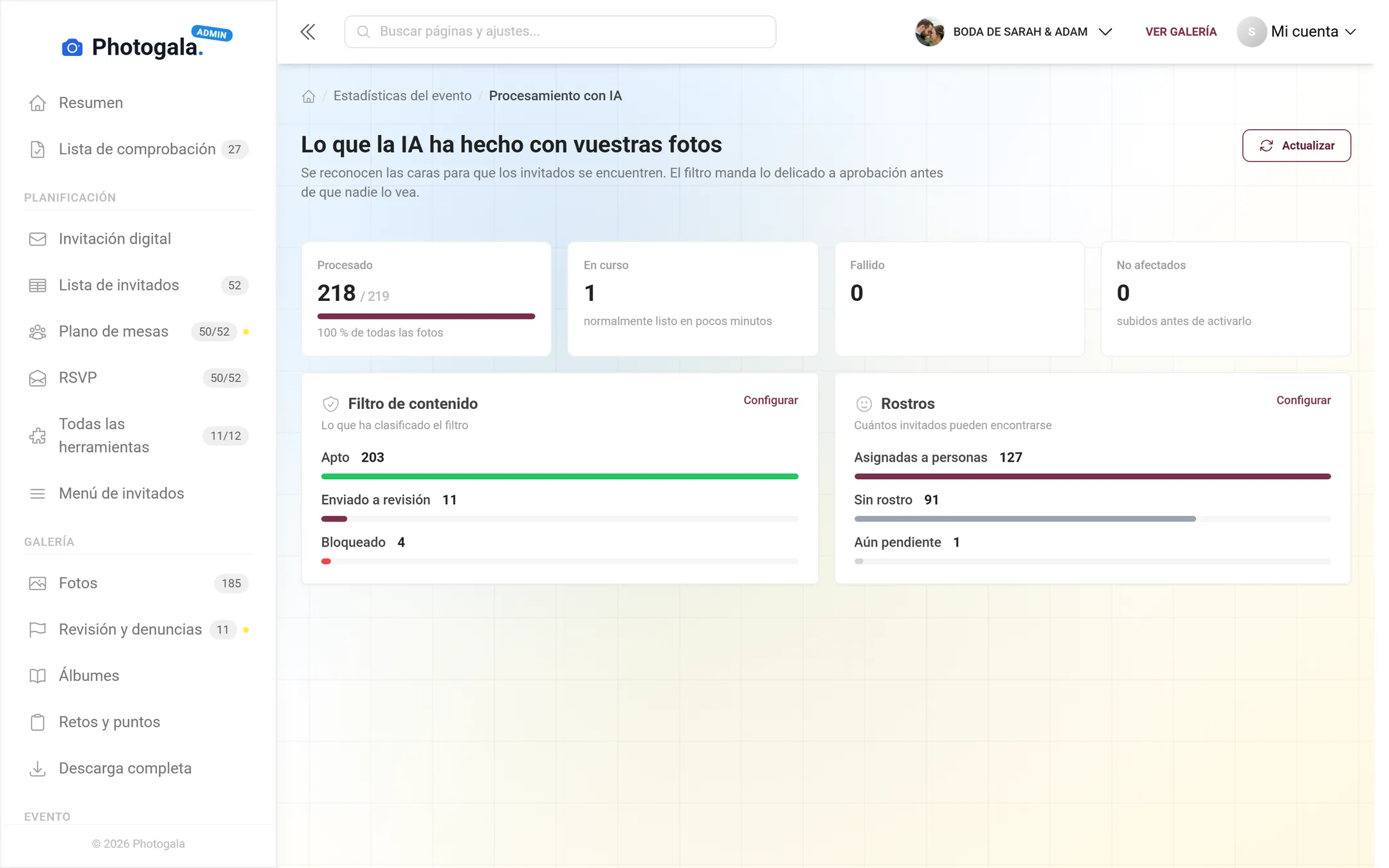
Task: Select Álbumes in the sidebar
Action: coord(138,676)
